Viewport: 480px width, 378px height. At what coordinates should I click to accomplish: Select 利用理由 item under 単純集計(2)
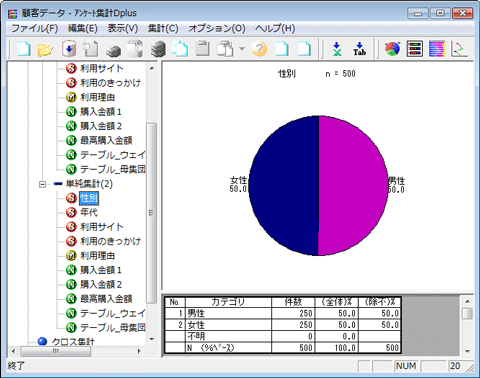click(x=97, y=256)
